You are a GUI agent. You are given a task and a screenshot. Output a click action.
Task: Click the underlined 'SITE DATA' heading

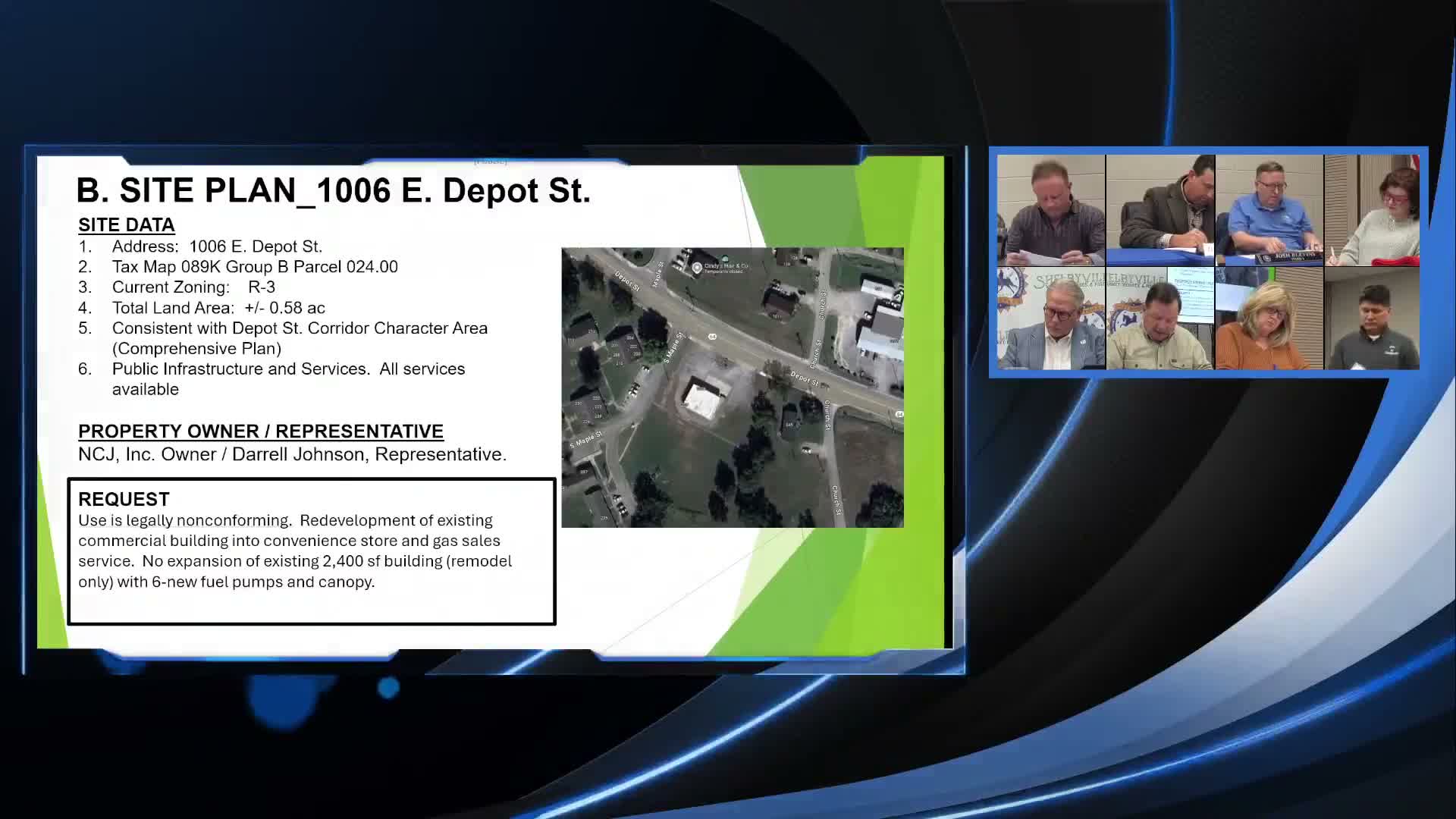pyautogui.click(x=126, y=224)
